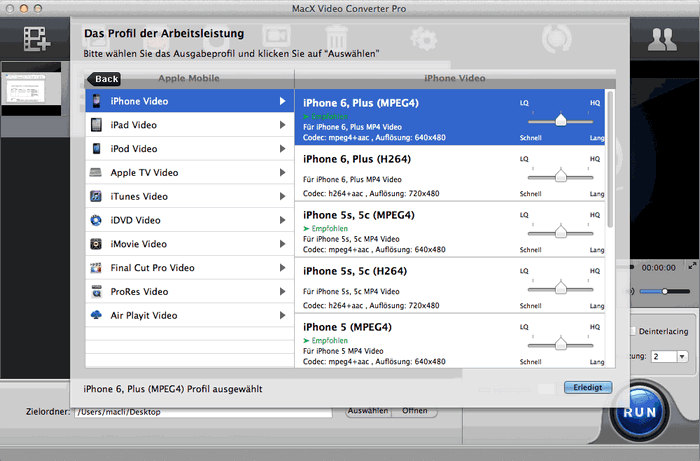Expand the iPad Video category arrow
Viewport: 700px width, 461px height.
click(x=282, y=125)
